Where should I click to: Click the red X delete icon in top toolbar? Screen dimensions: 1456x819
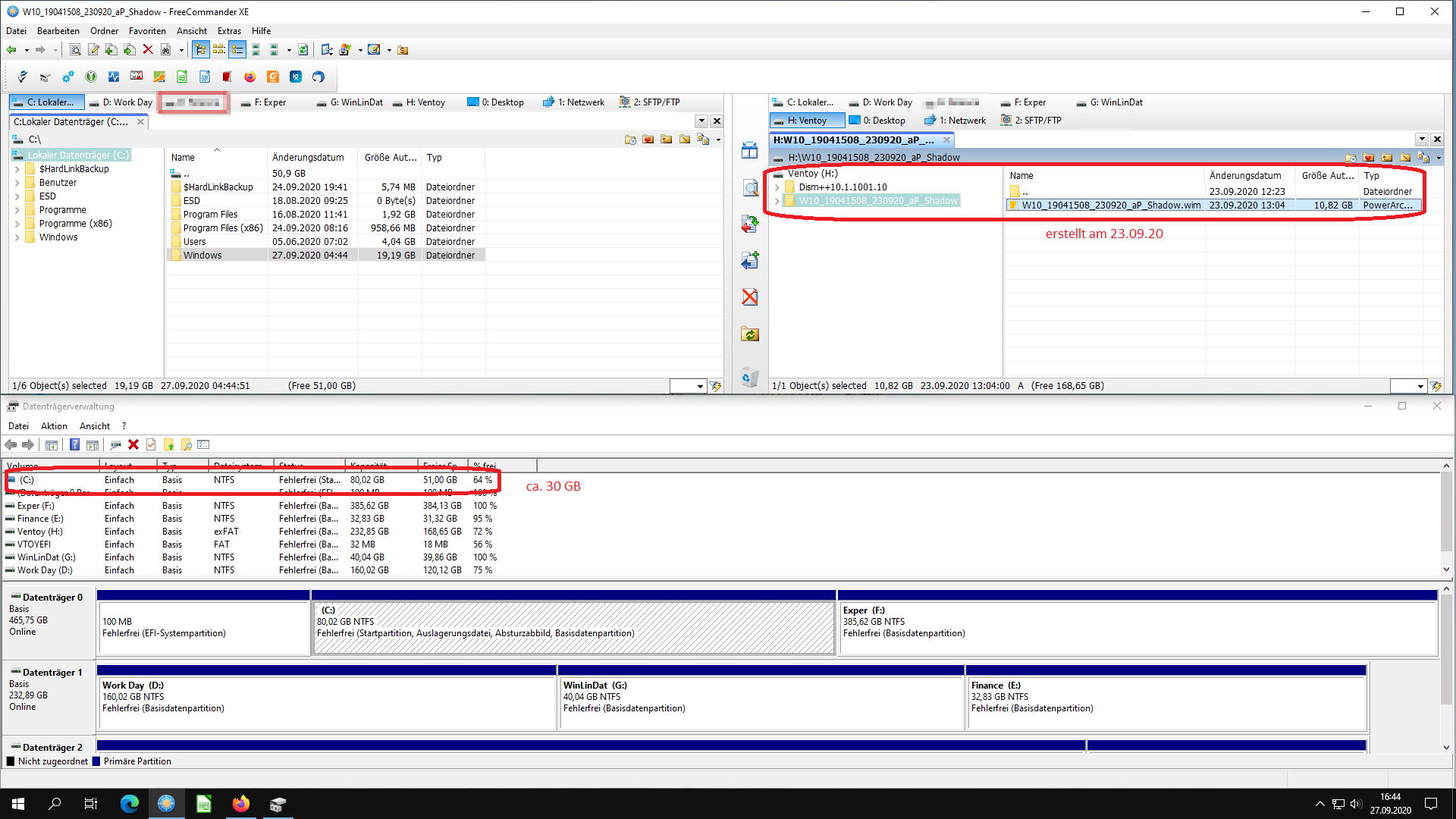(148, 50)
